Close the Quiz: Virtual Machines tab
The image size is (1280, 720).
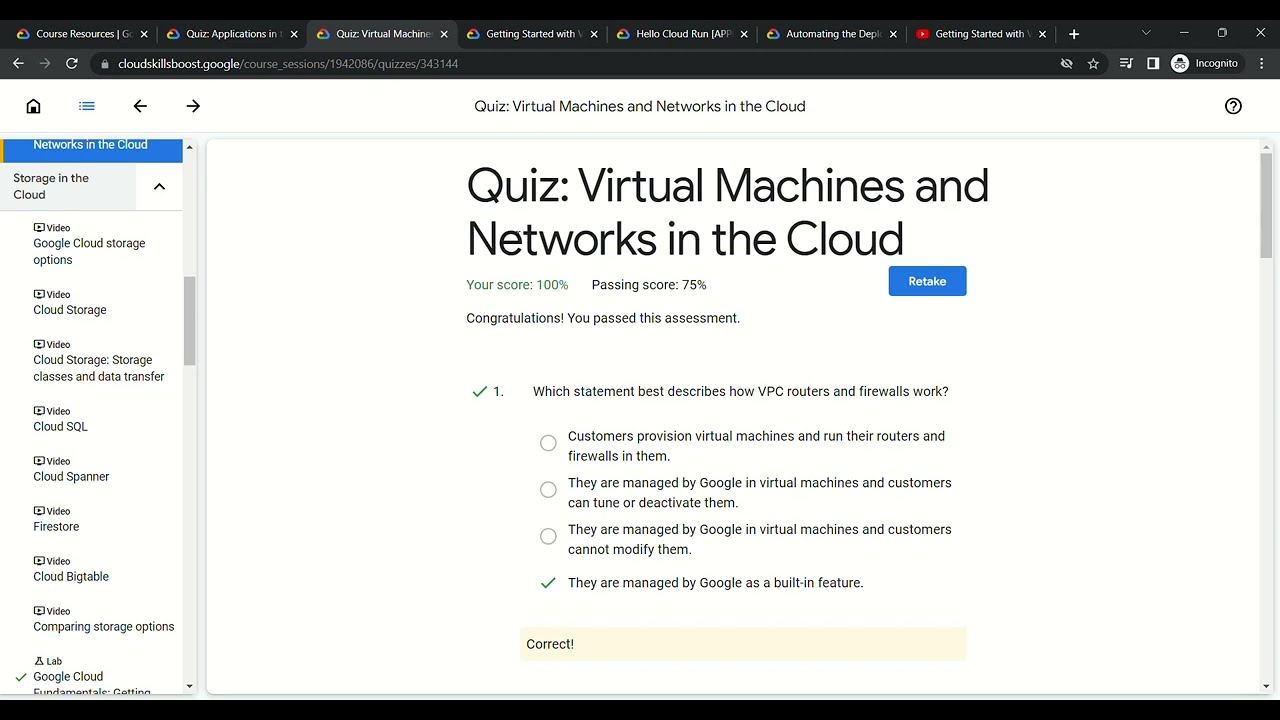(444, 34)
